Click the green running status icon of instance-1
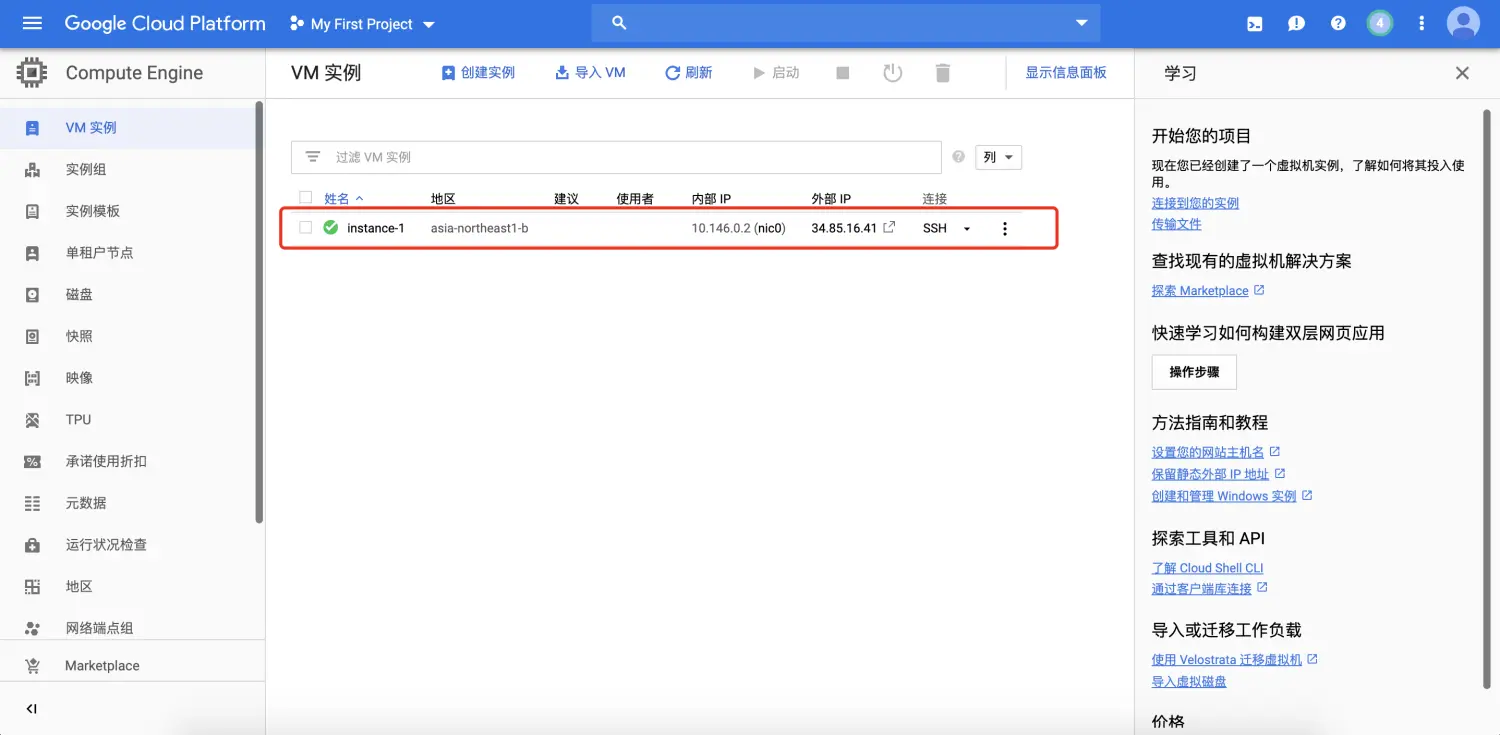Viewport: 1500px width, 735px height. click(x=331, y=227)
